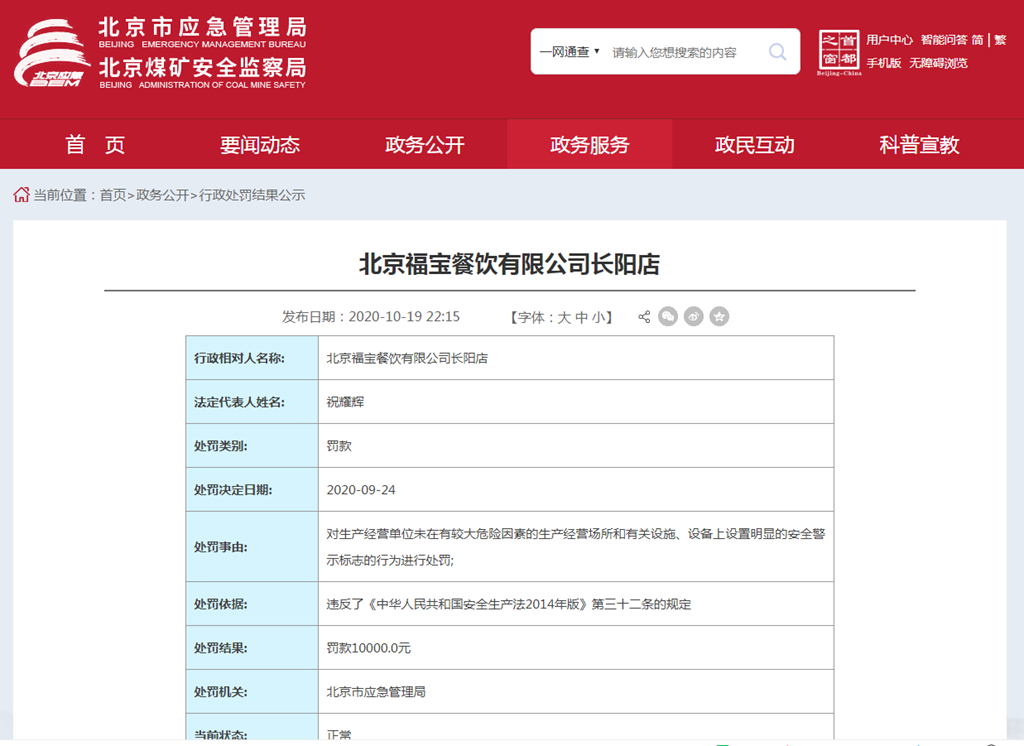Click the star favorite share icon
This screenshot has height=746, width=1024.
pyautogui.click(x=719, y=317)
